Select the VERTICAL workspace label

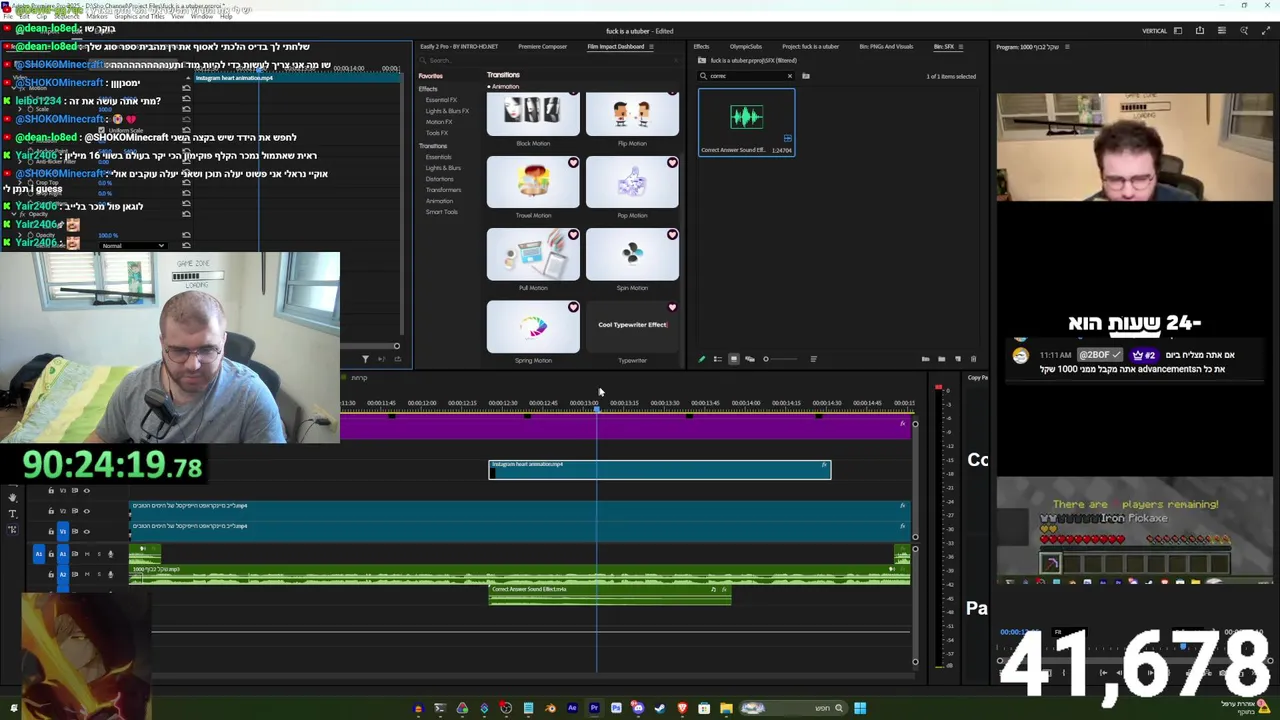[x=1154, y=31]
